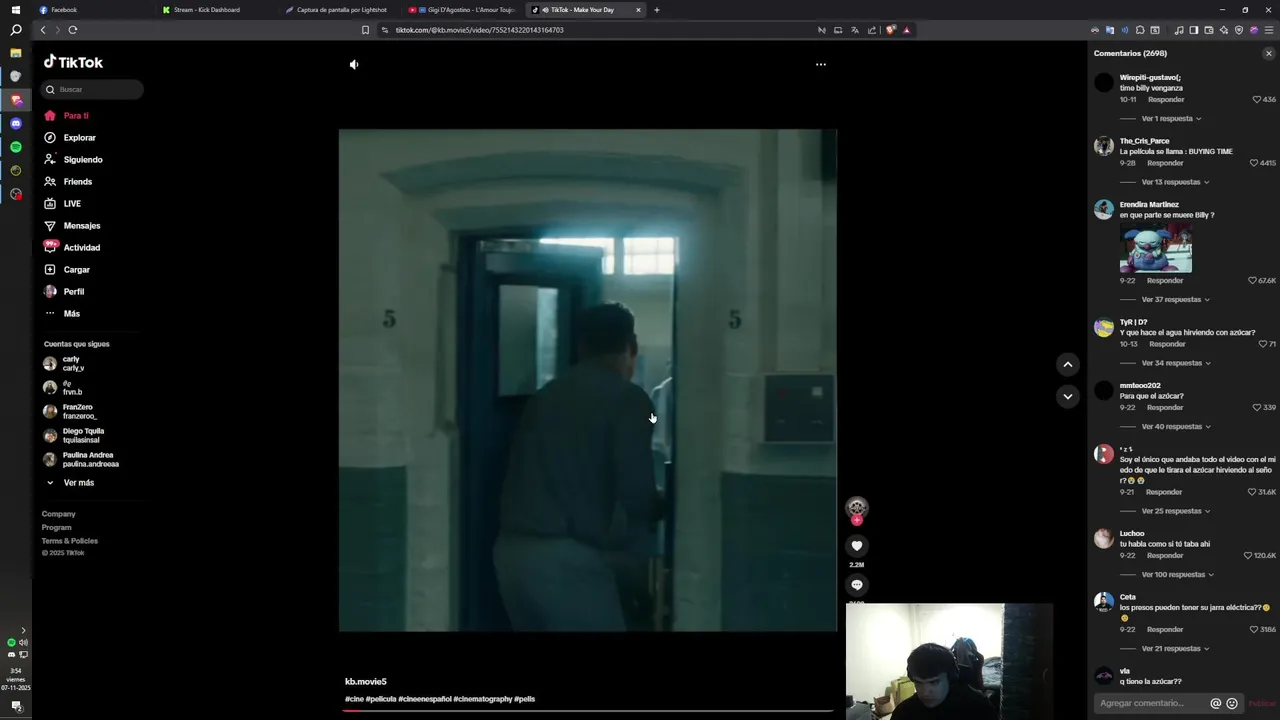This screenshot has width=1280, height=720.
Task: Click Responder on Luchoo's comment
Action: 1165,556
